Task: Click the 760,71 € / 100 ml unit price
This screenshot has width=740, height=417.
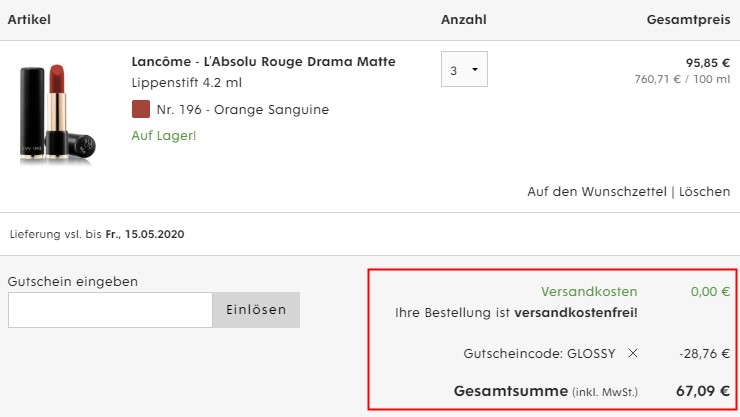Action: point(682,79)
